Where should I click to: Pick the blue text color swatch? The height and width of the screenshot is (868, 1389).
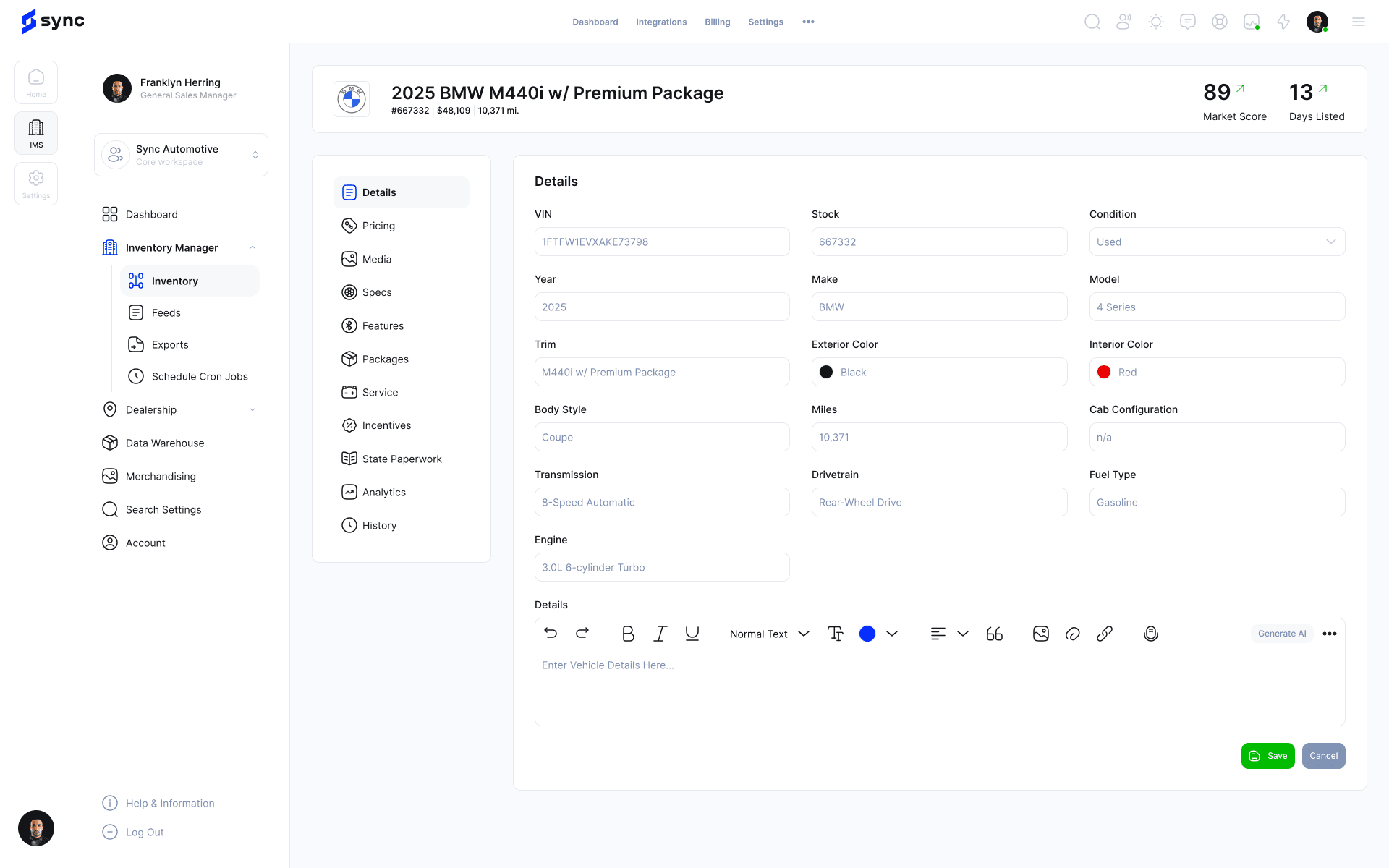pyautogui.click(x=867, y=634)
